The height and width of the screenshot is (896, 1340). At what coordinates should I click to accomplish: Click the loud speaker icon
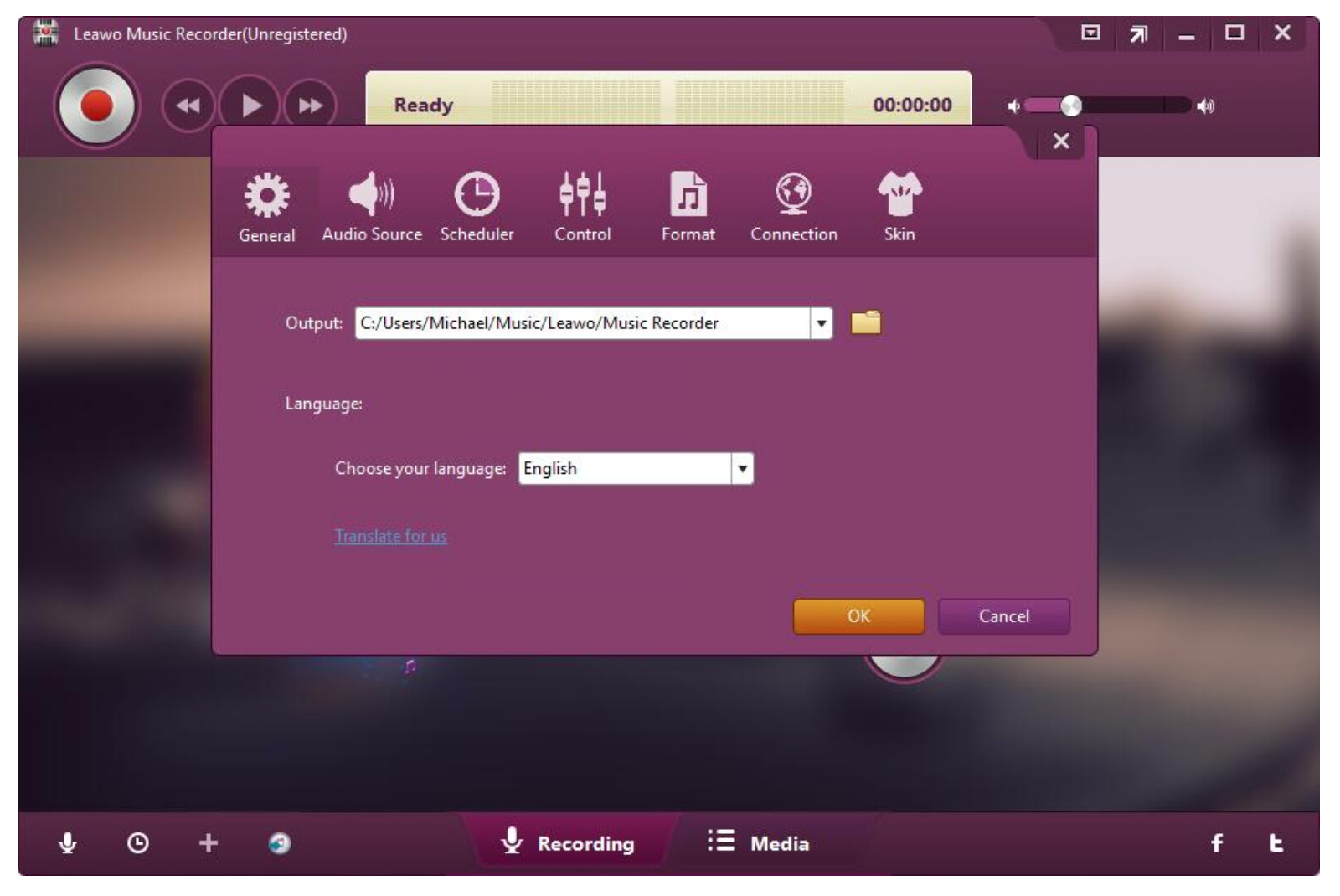pos(1206,106)
